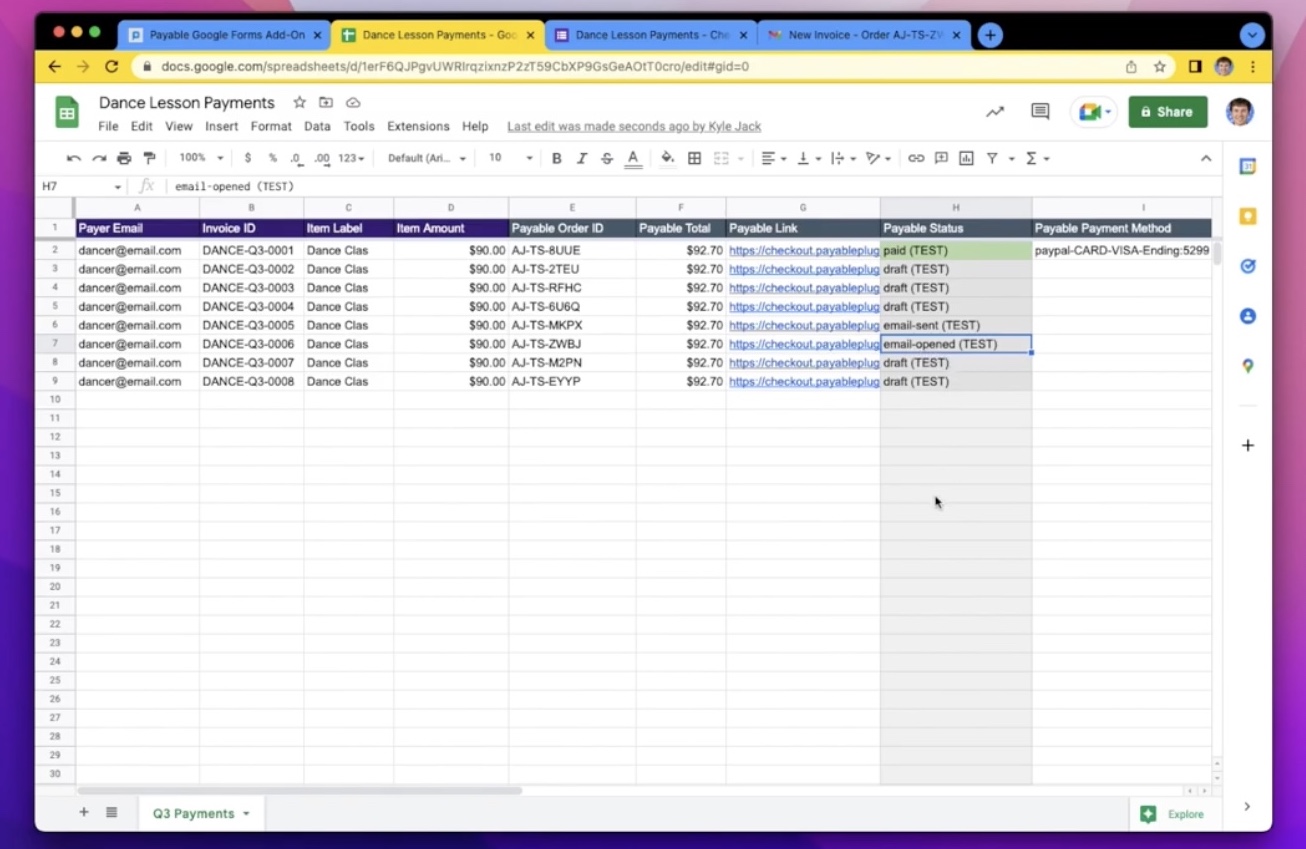Open the payment link in row 5
Screen dimensions: 1306x849
[x=803, y=306]
